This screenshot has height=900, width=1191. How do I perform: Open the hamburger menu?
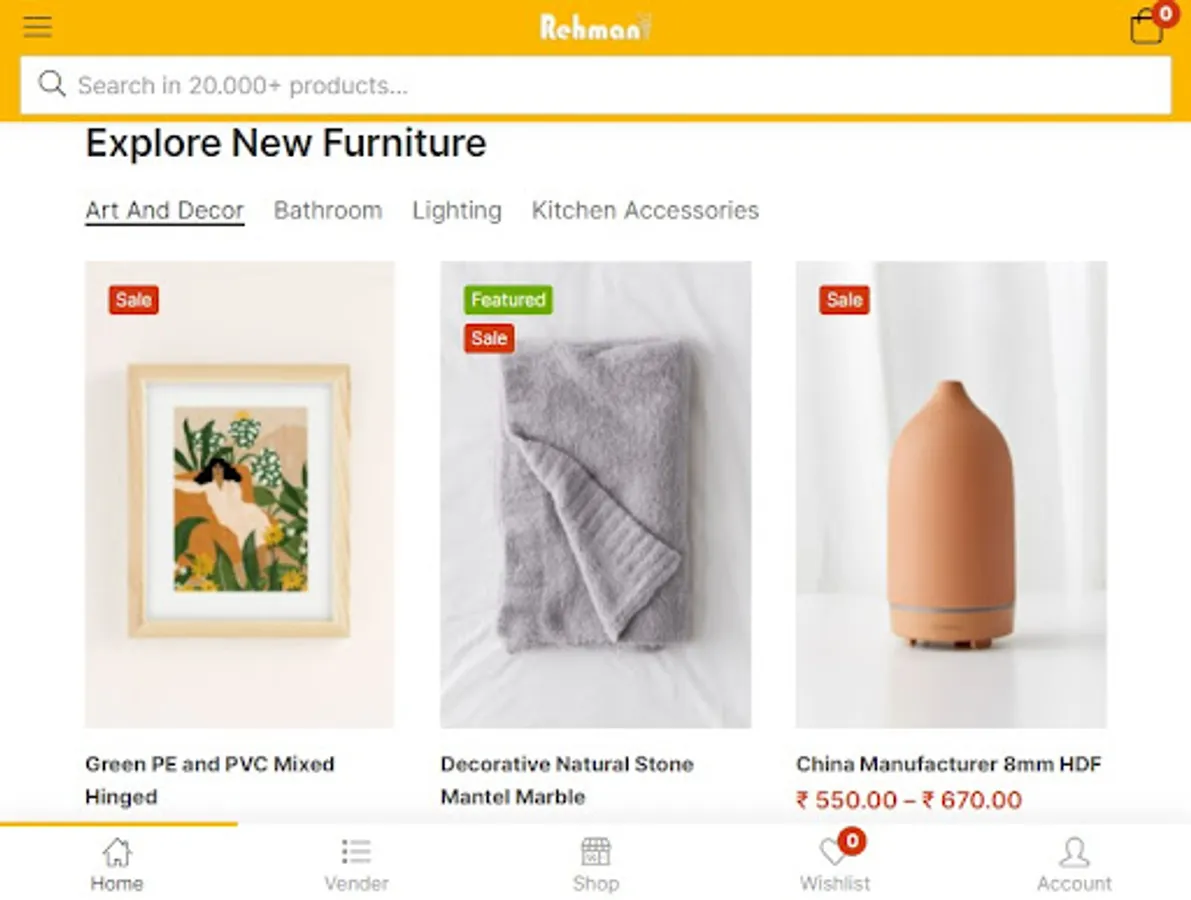38,27
